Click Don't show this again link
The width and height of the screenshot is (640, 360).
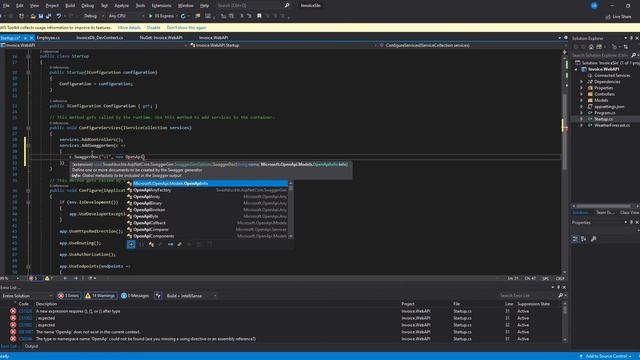coord(187,28)
